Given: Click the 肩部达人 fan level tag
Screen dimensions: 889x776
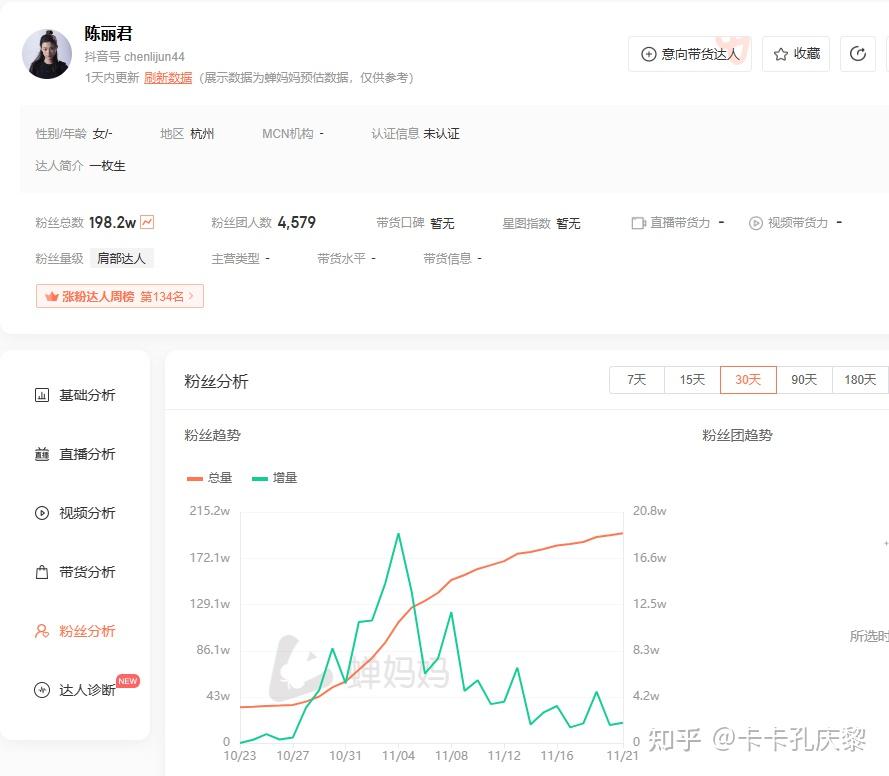Looking at the screenshot, I should (121, 258).
